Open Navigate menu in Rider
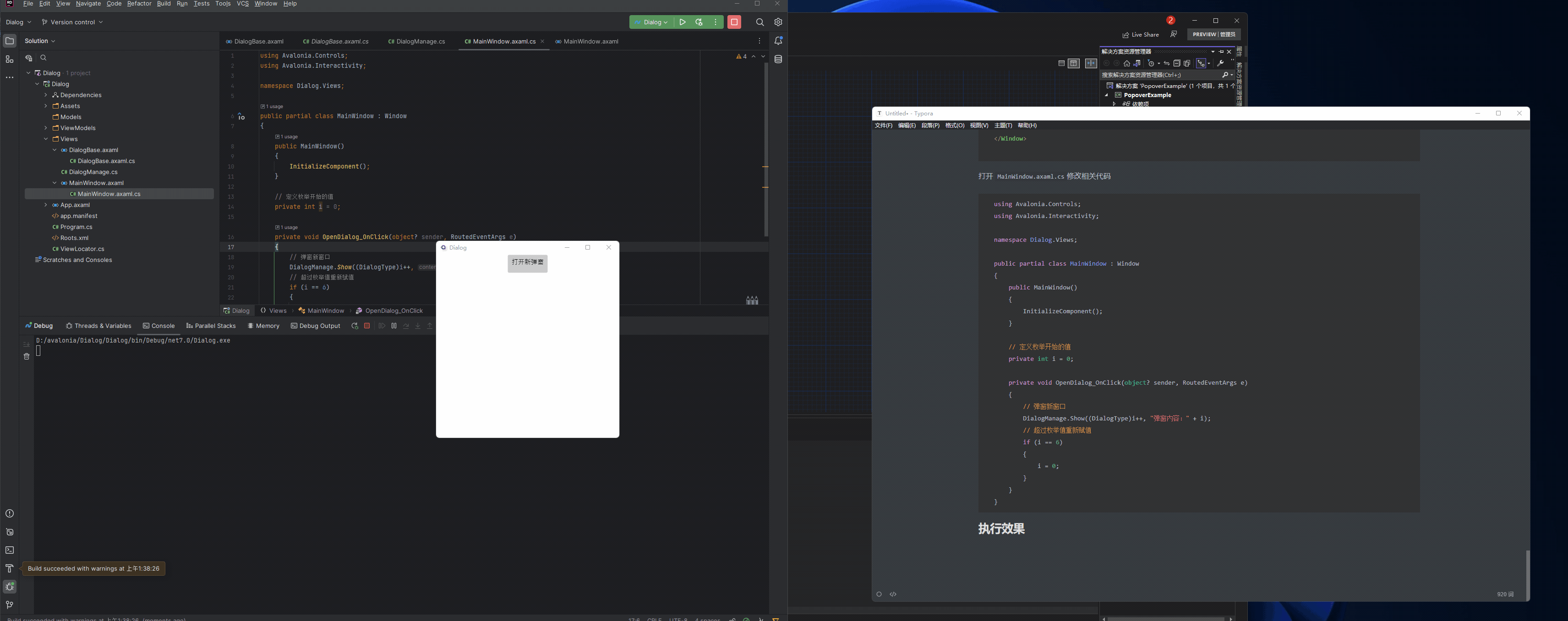Image resolution: width=1568 pixels, height=621 pixels. 88,4
